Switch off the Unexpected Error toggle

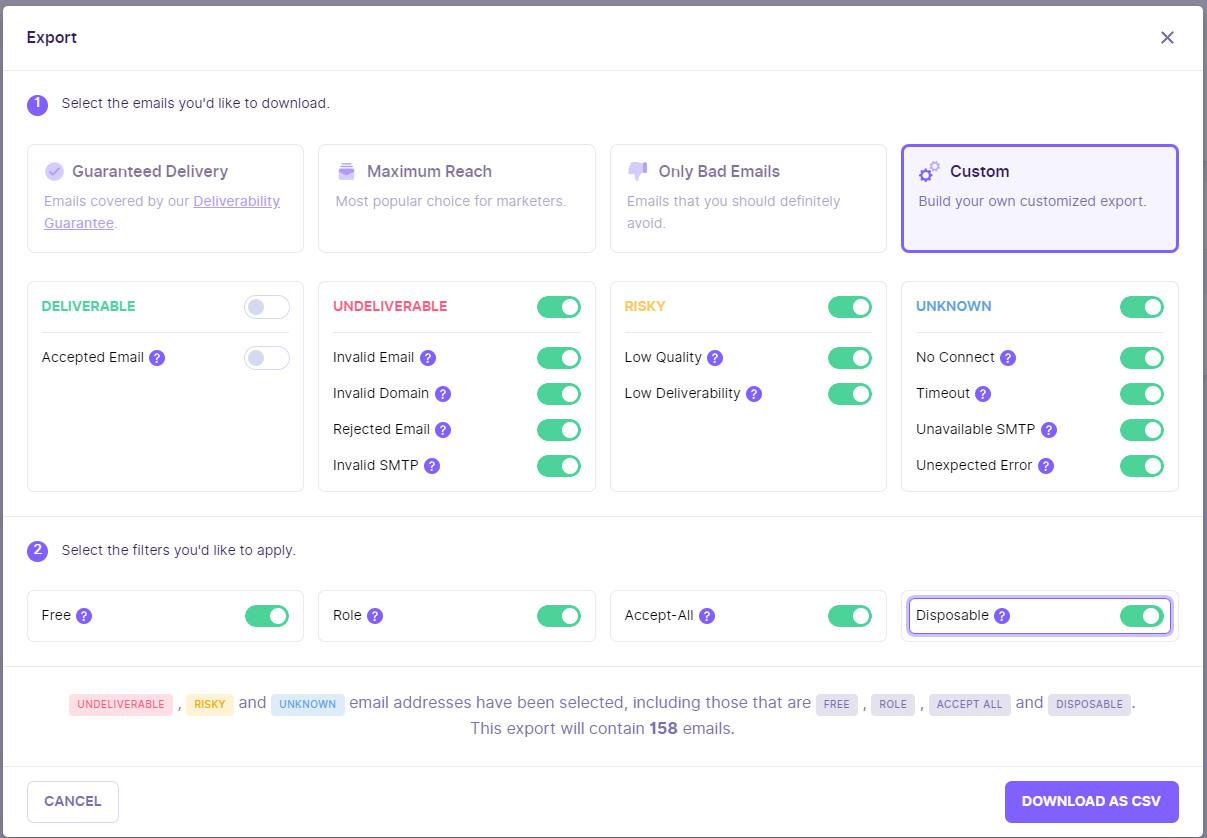(1142, 466)
